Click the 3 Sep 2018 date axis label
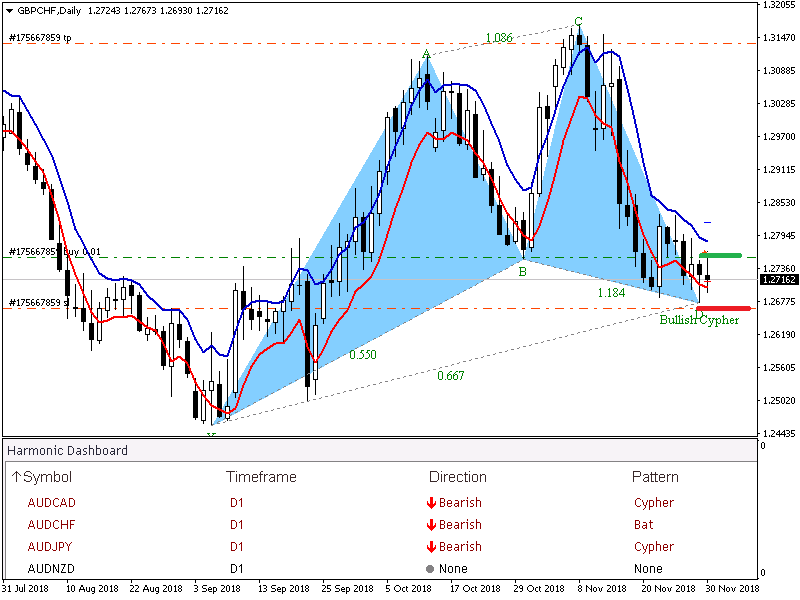This screenshot has height=600, width=800. [x=217, y=588]
